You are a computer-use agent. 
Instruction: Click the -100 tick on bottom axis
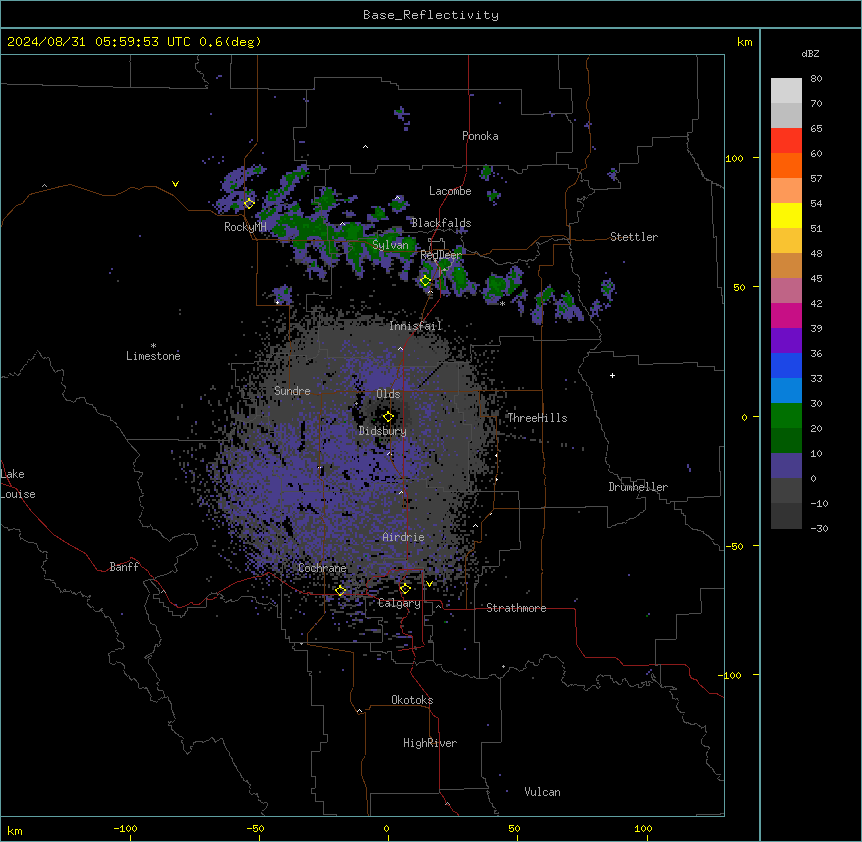[125, 829]
